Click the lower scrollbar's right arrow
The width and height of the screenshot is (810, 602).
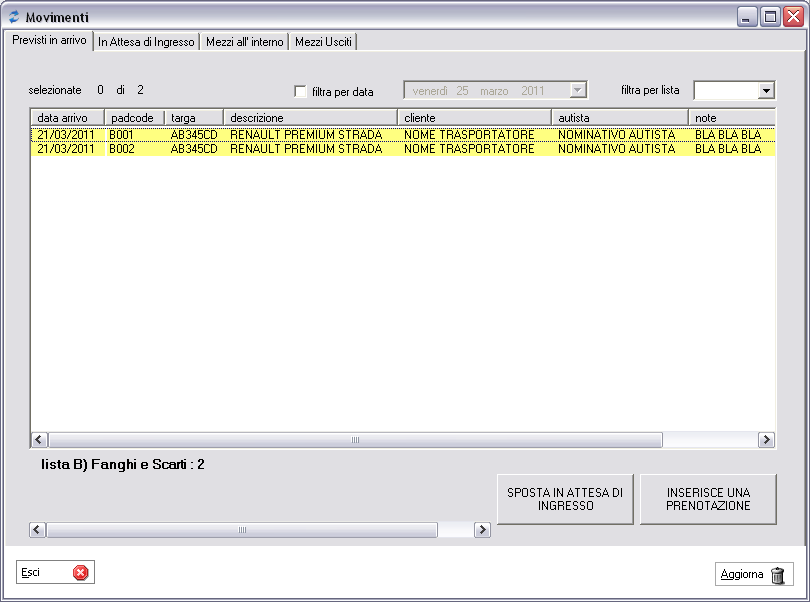pyautogui.click(x=482, y=530)
